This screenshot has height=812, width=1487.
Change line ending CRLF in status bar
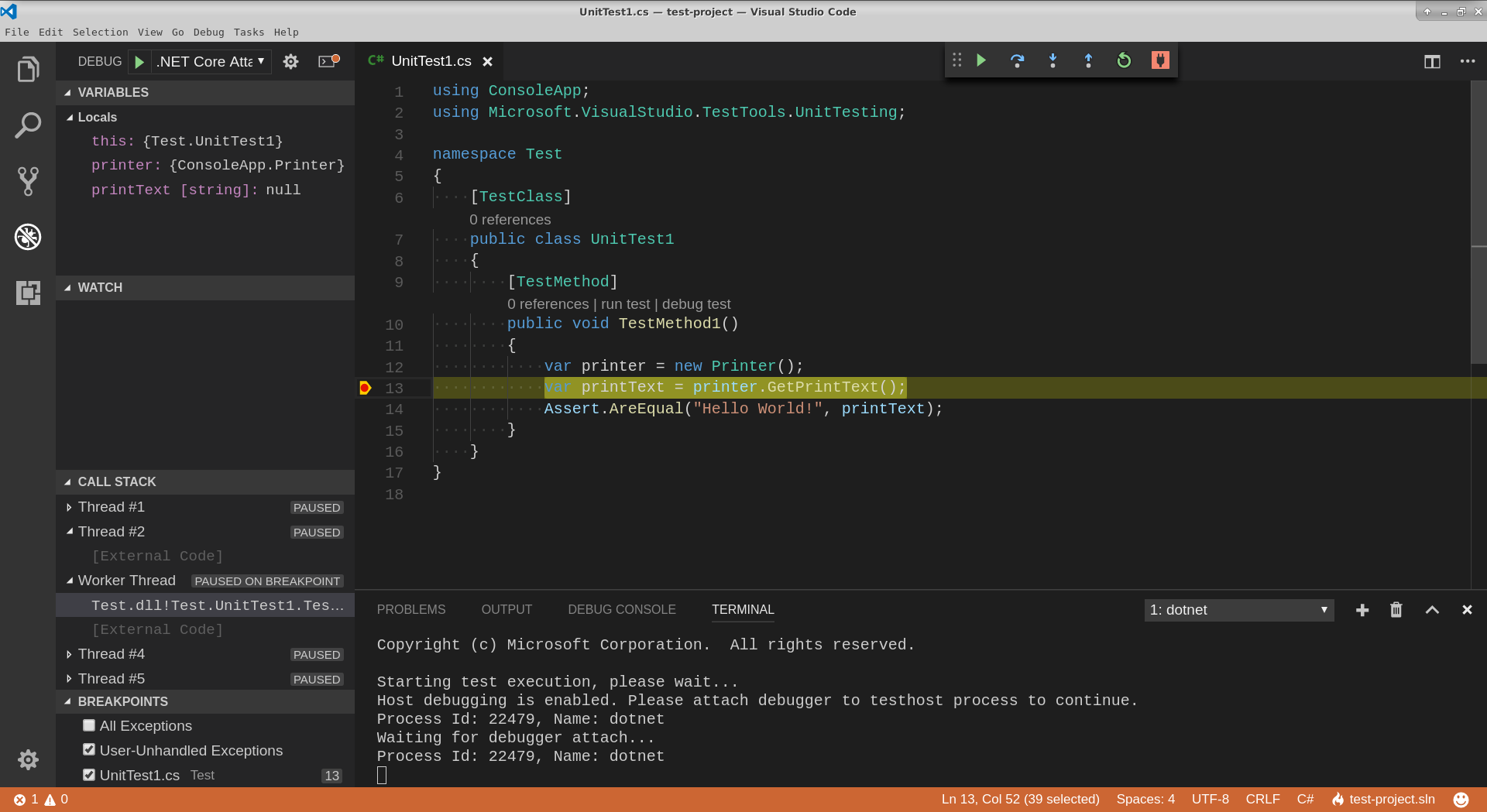tap(1262, 800)
